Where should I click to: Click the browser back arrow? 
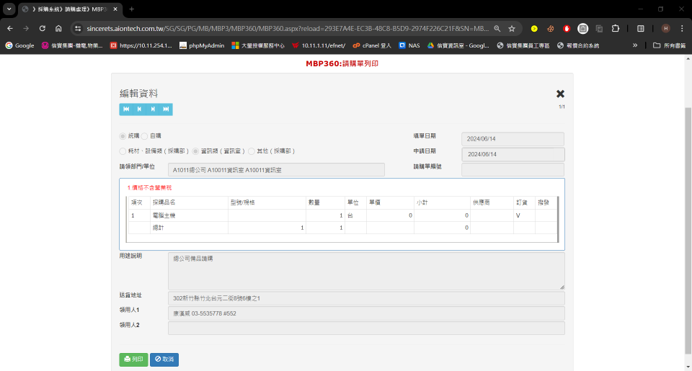[10, 28]
